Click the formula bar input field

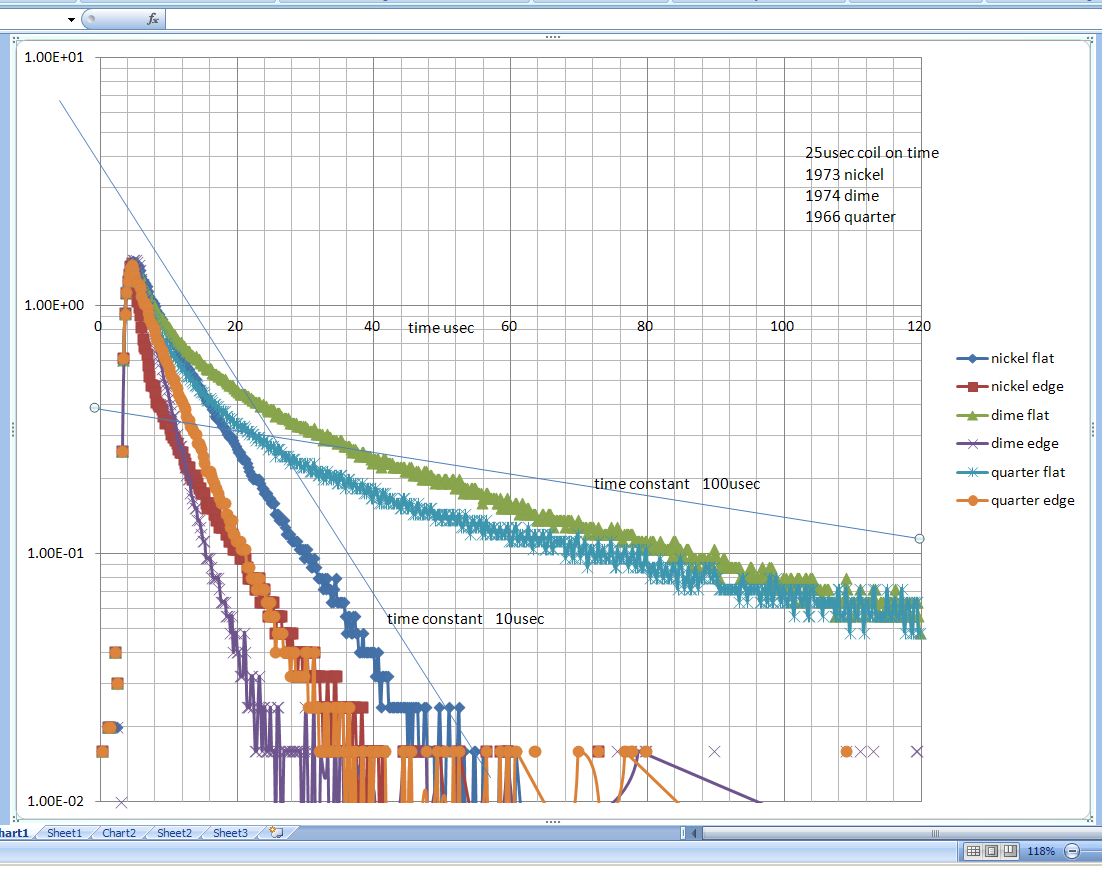point(633,19)
